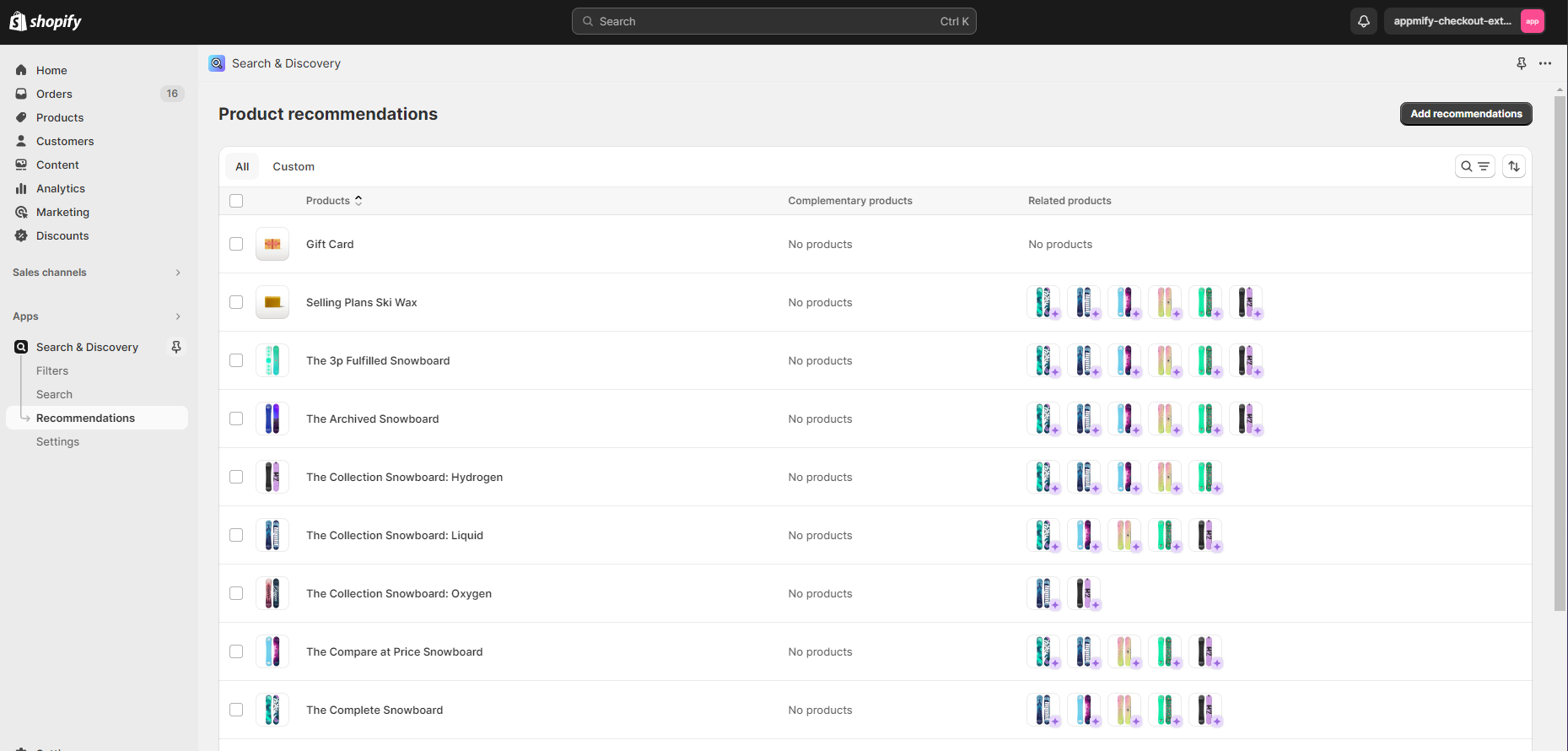Switch to the Custom tab
Image resolution: width=1568 pixels, height=751 pixels.
pyautogui.click(x=293, y=166)
